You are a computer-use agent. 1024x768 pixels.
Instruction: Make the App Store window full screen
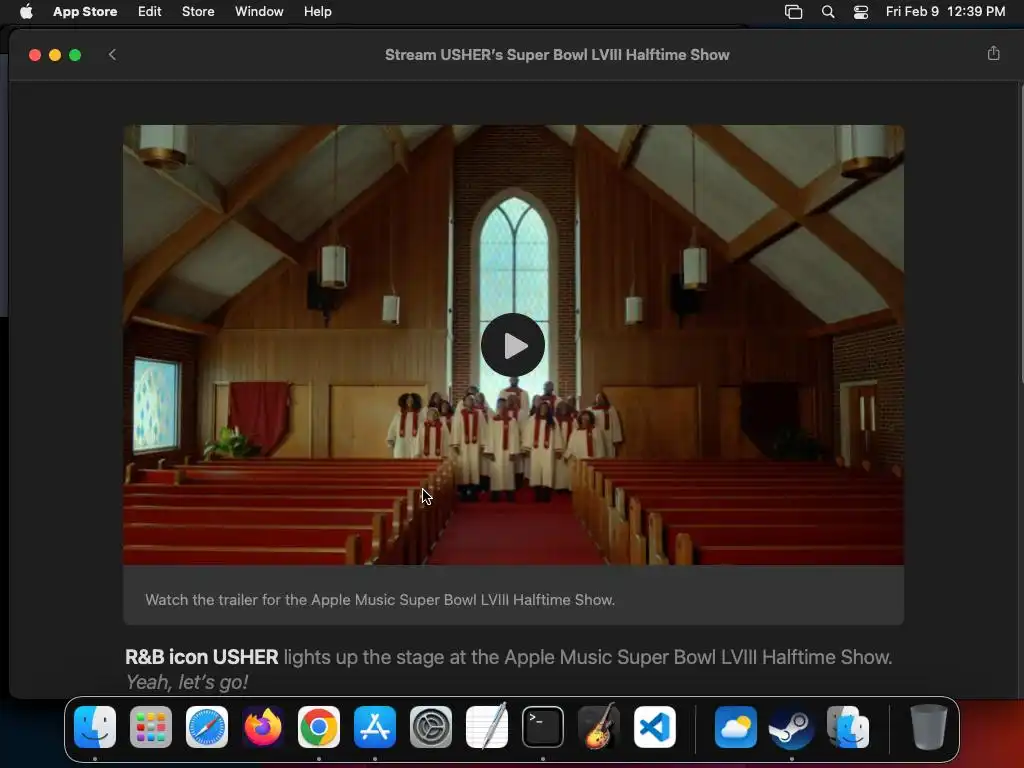pyautogui.click(x=75, y=55)
